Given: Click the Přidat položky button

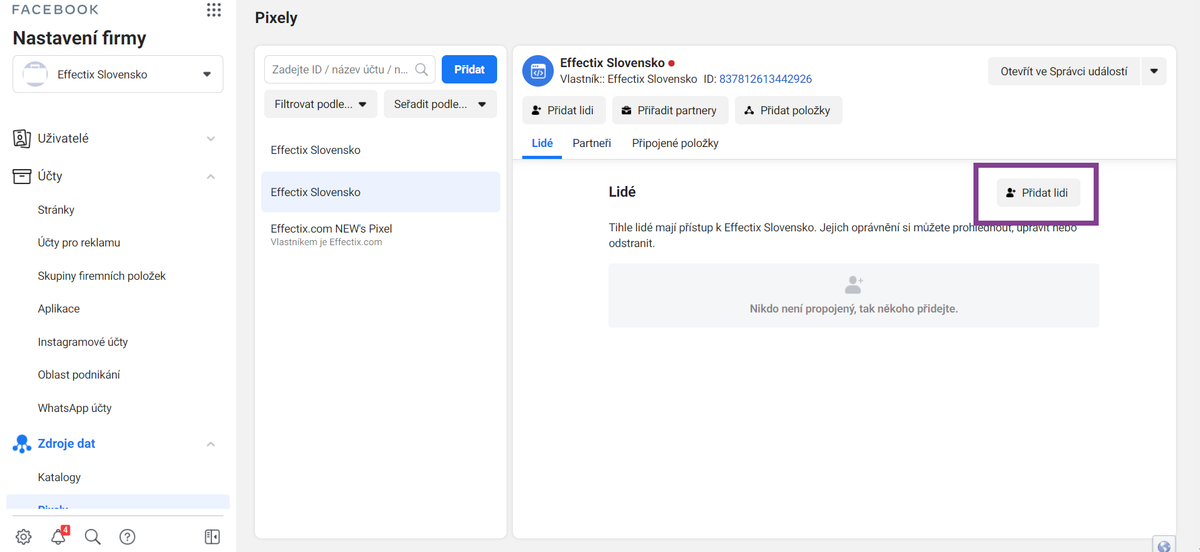Looking at the screenshot, I should [789, 110].
